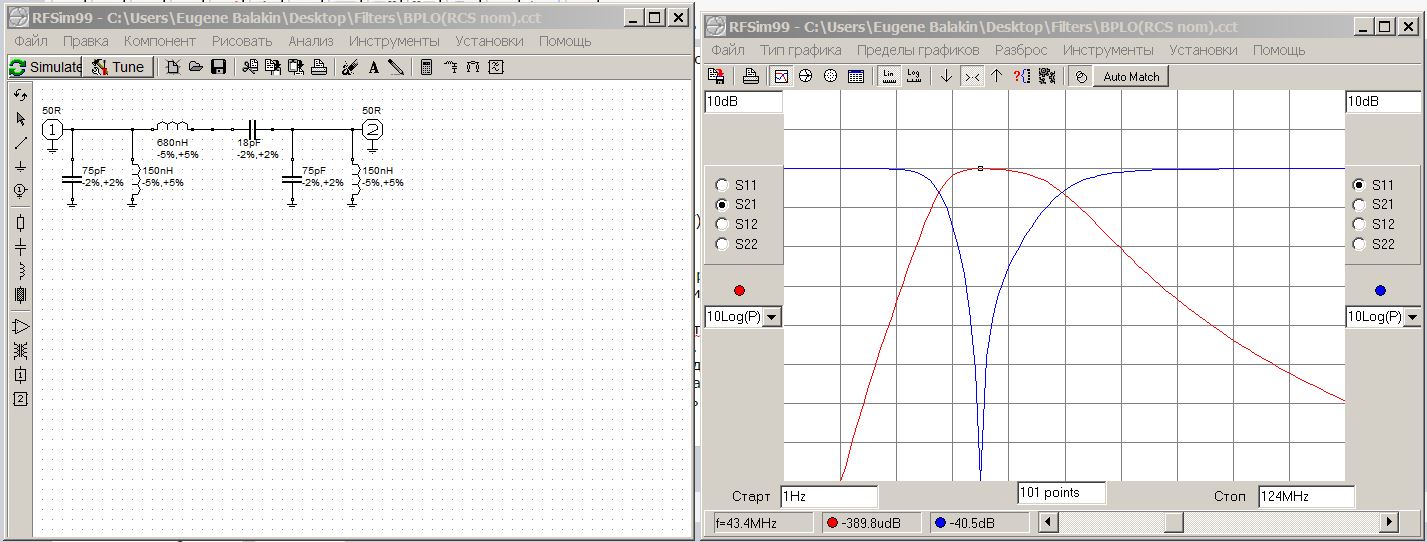Select the ground symbol tool
The image size is (1427, 542).
point(21,167)
